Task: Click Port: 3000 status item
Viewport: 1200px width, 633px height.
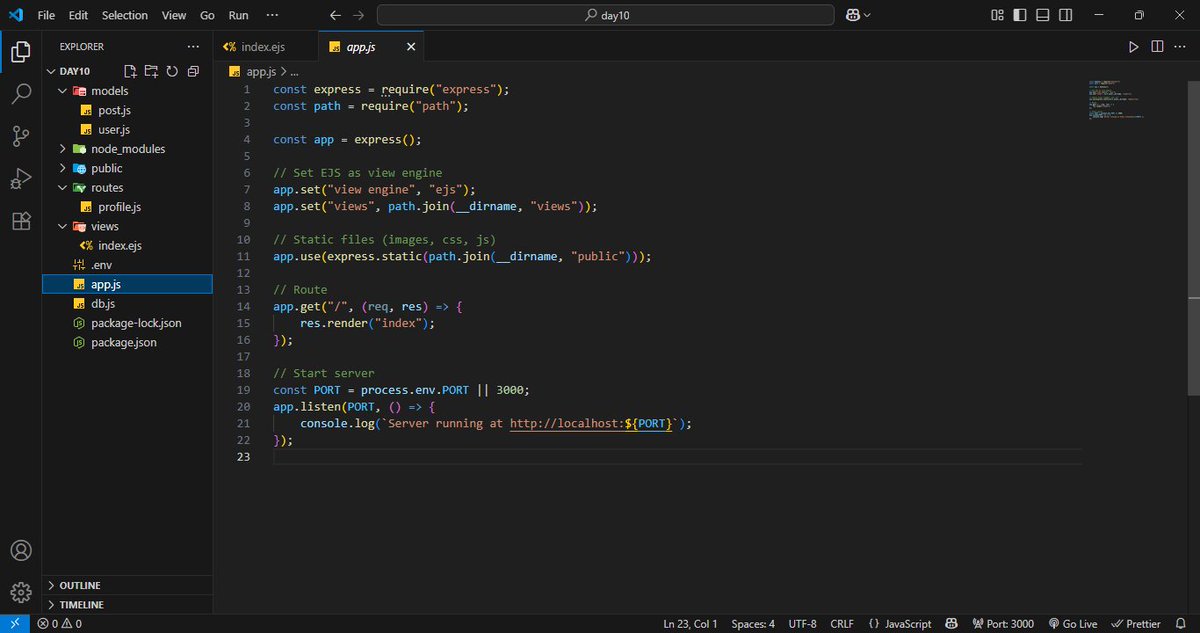Action: 1002,623
